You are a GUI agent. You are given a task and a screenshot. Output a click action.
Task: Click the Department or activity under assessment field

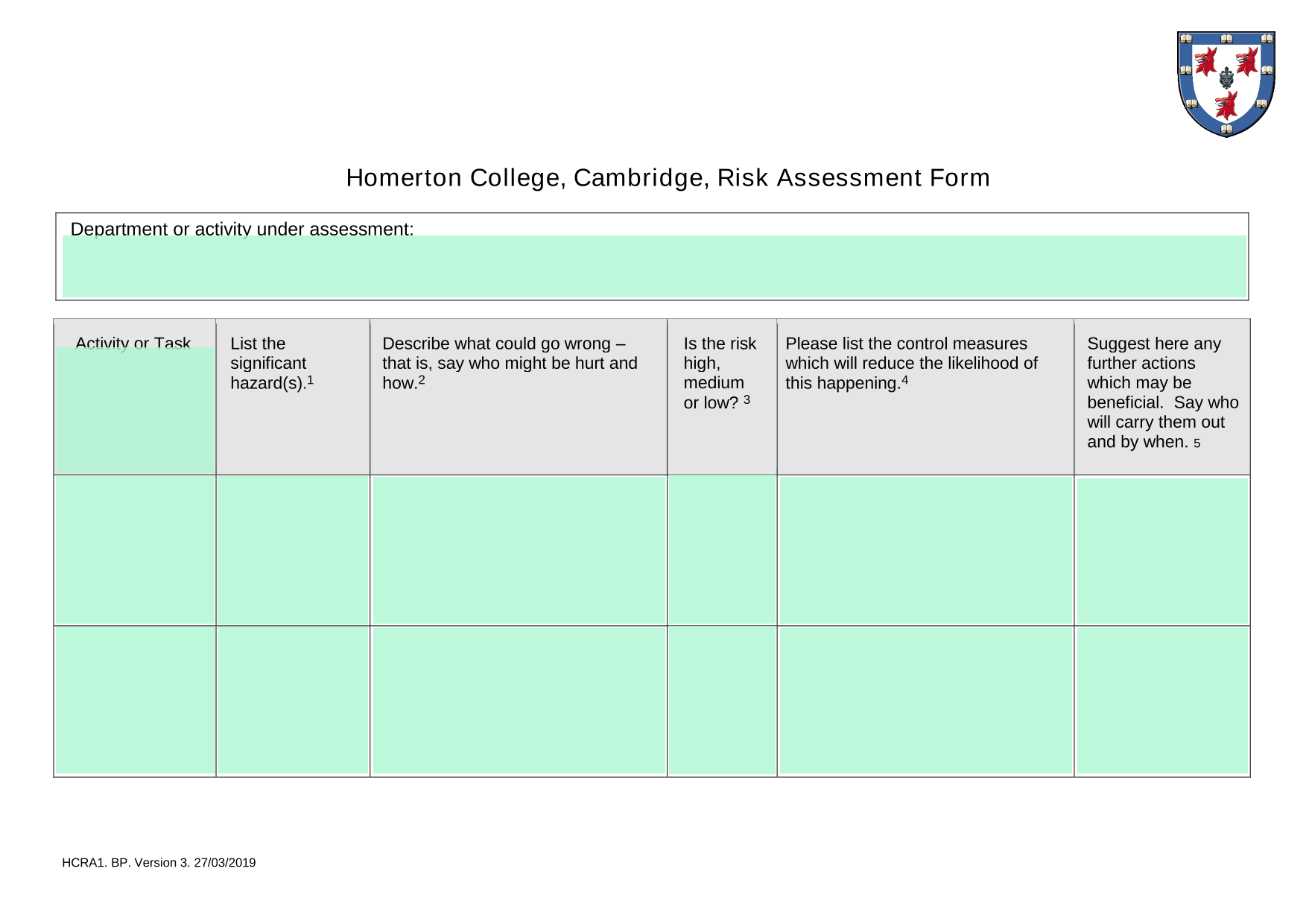tap(654, 267)
